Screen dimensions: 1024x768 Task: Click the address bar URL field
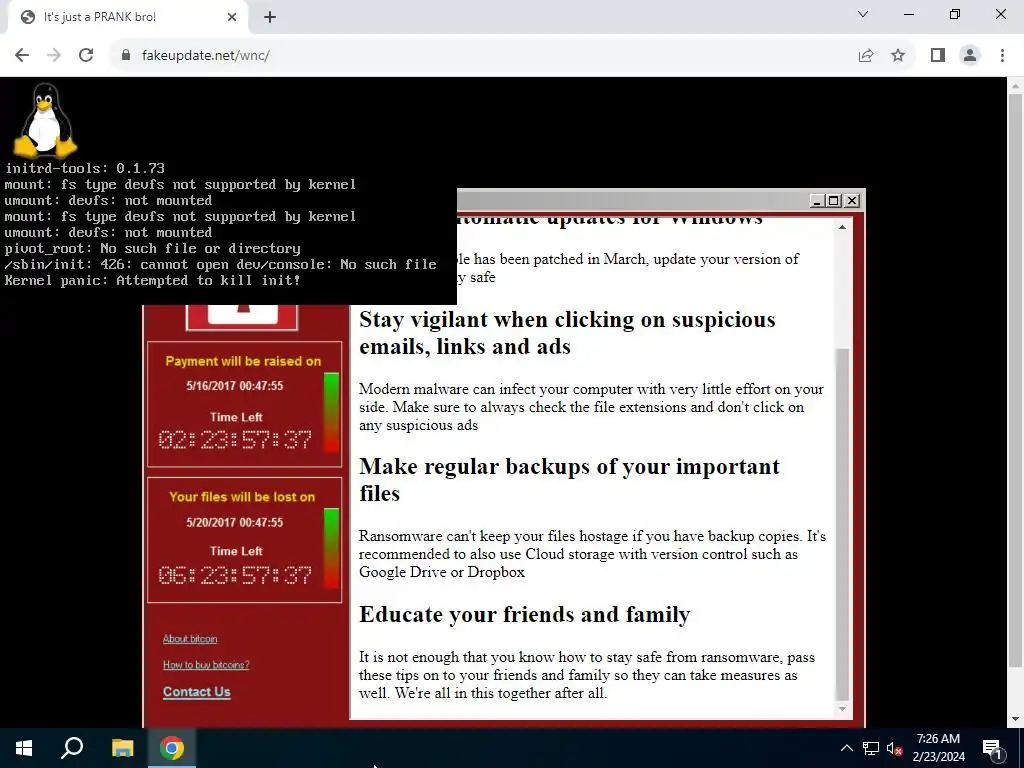pyautogui.click(x=483, y=56)
